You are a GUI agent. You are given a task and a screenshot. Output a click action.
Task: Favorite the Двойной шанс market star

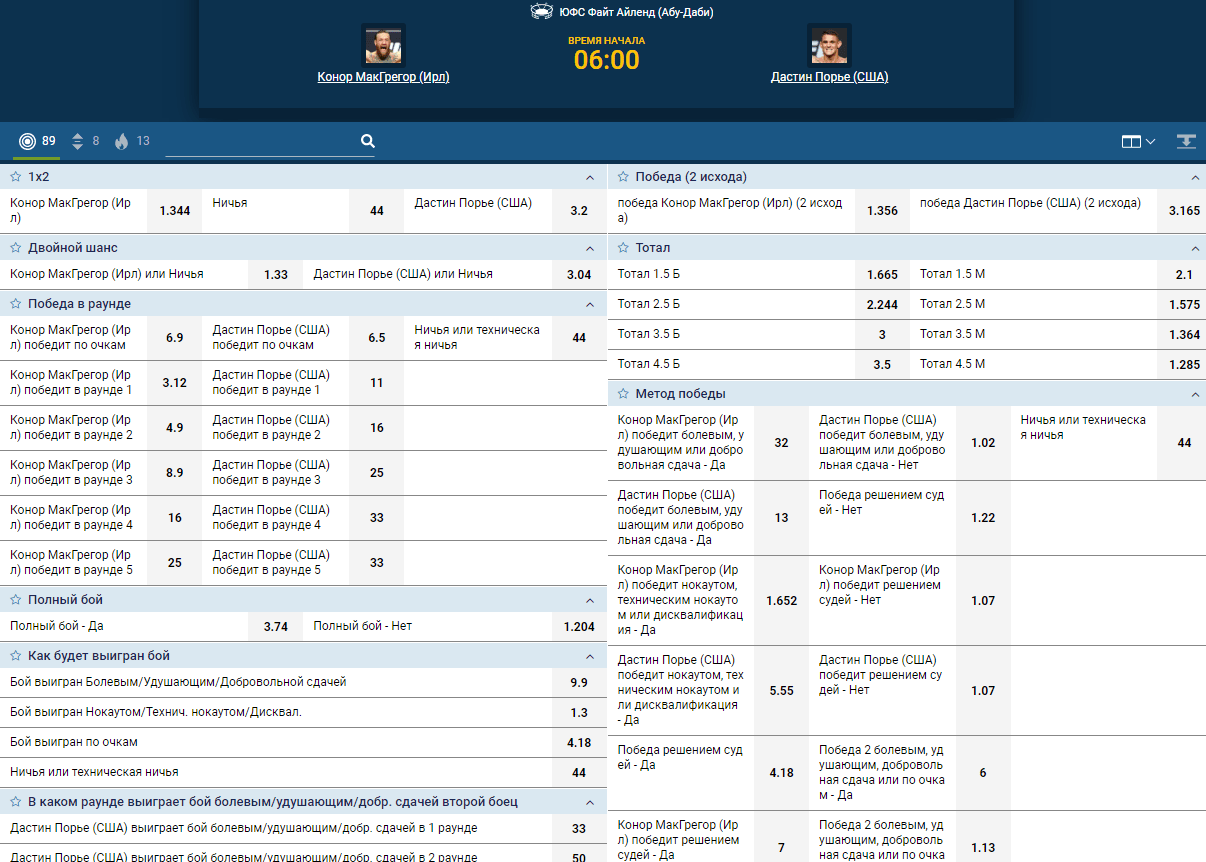click(x=16, y=248)
